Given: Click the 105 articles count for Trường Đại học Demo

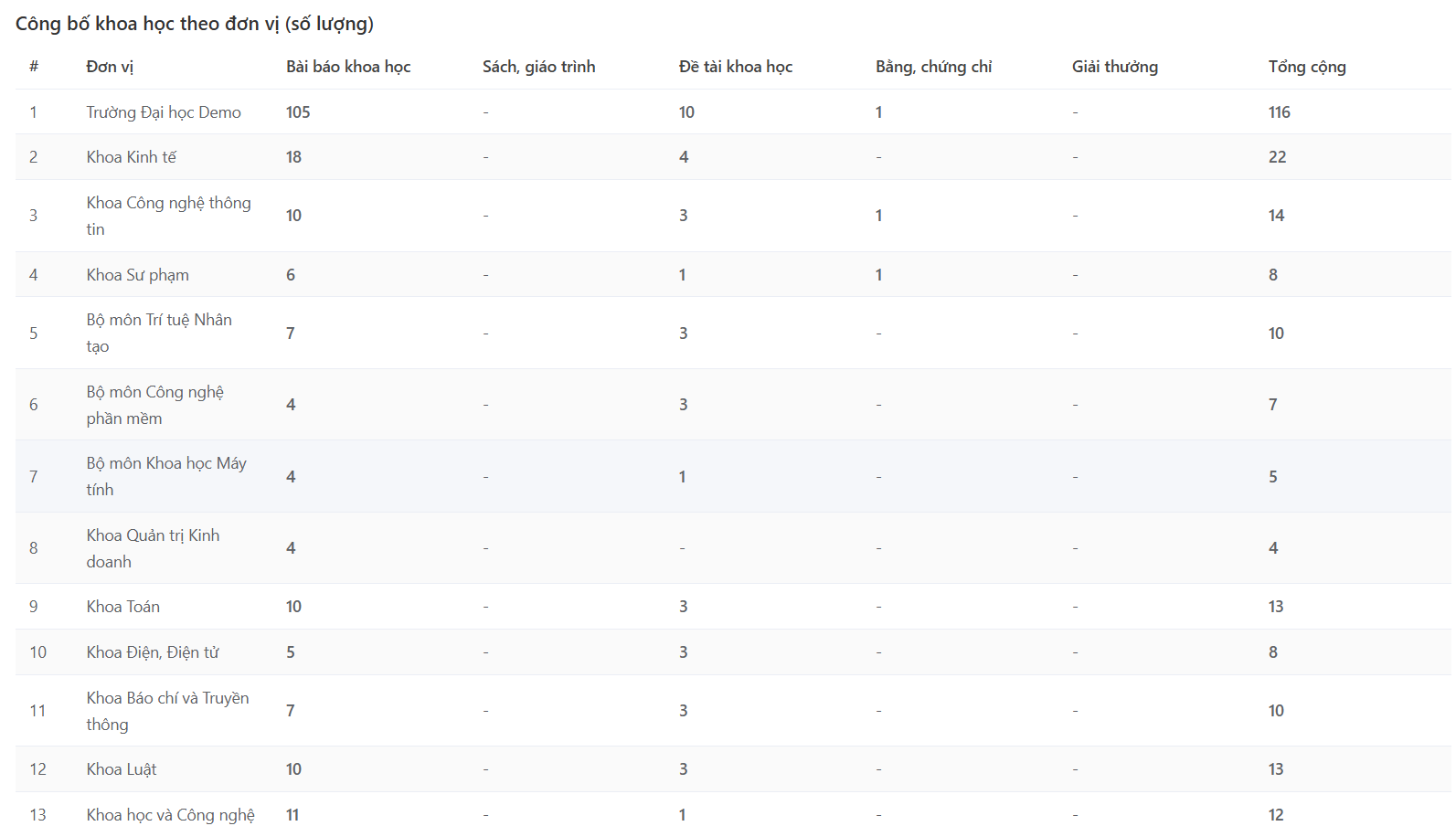Looking at the screenshot, I should coord(298,112).
